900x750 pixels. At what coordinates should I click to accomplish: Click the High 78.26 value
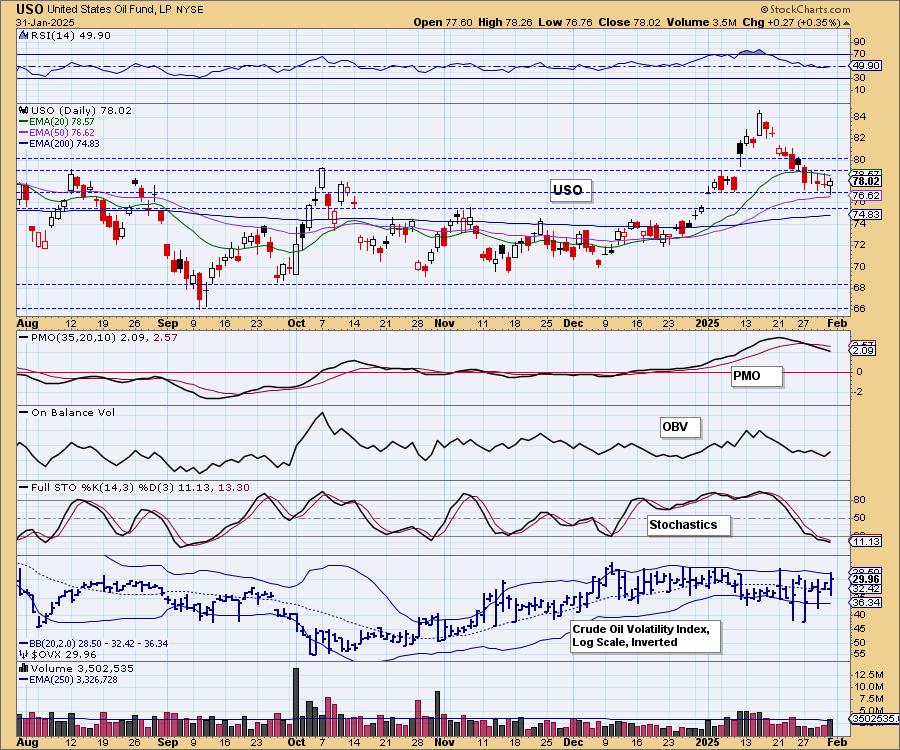pos(505,22)
